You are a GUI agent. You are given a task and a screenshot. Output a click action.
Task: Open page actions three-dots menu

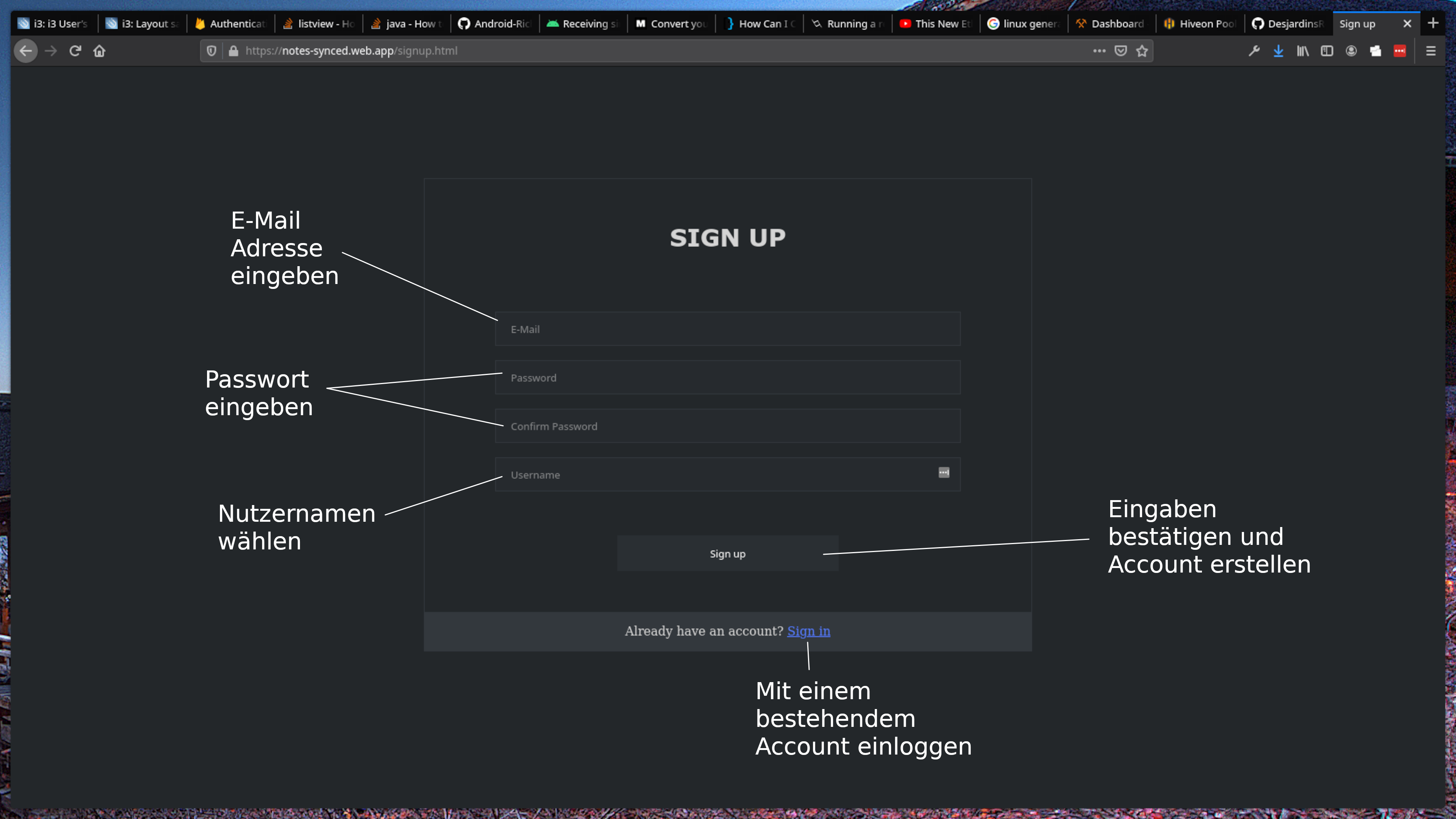(x=1099, y=51)
